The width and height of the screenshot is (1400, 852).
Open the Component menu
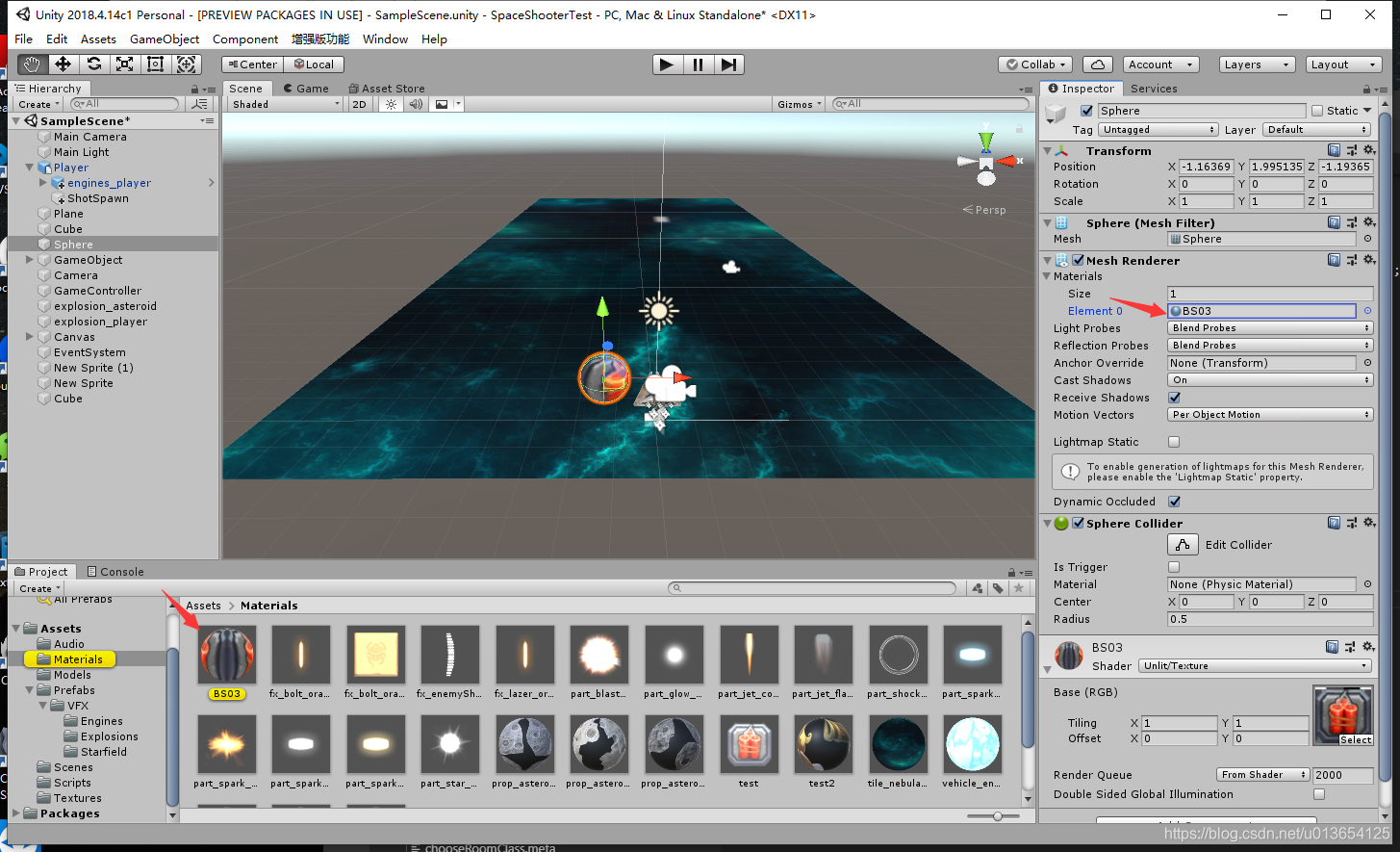(245, 39)
